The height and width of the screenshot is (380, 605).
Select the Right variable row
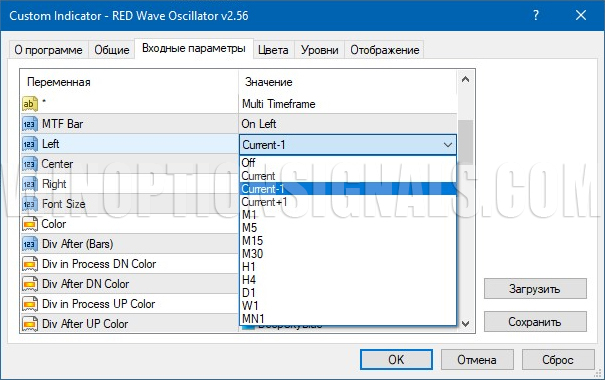(130, 184)
